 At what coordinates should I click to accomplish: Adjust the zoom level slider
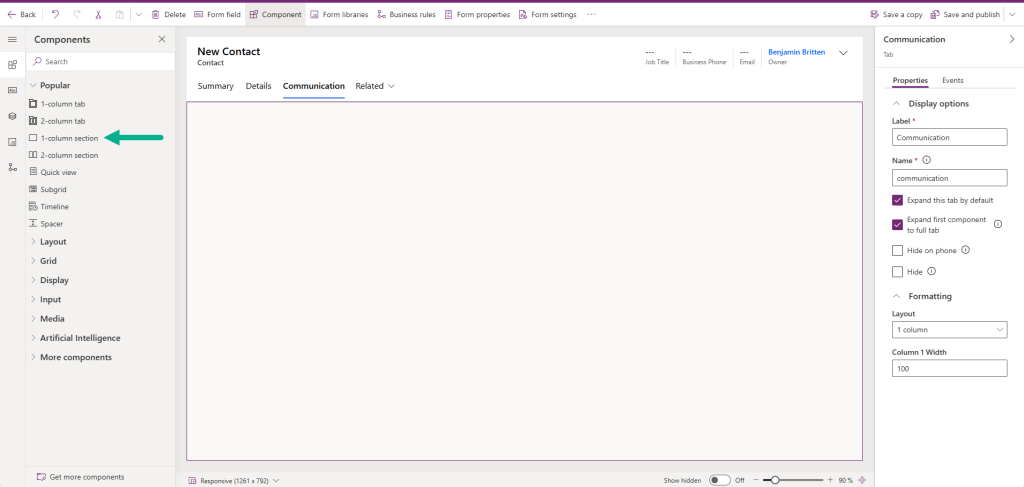[775, 480]
